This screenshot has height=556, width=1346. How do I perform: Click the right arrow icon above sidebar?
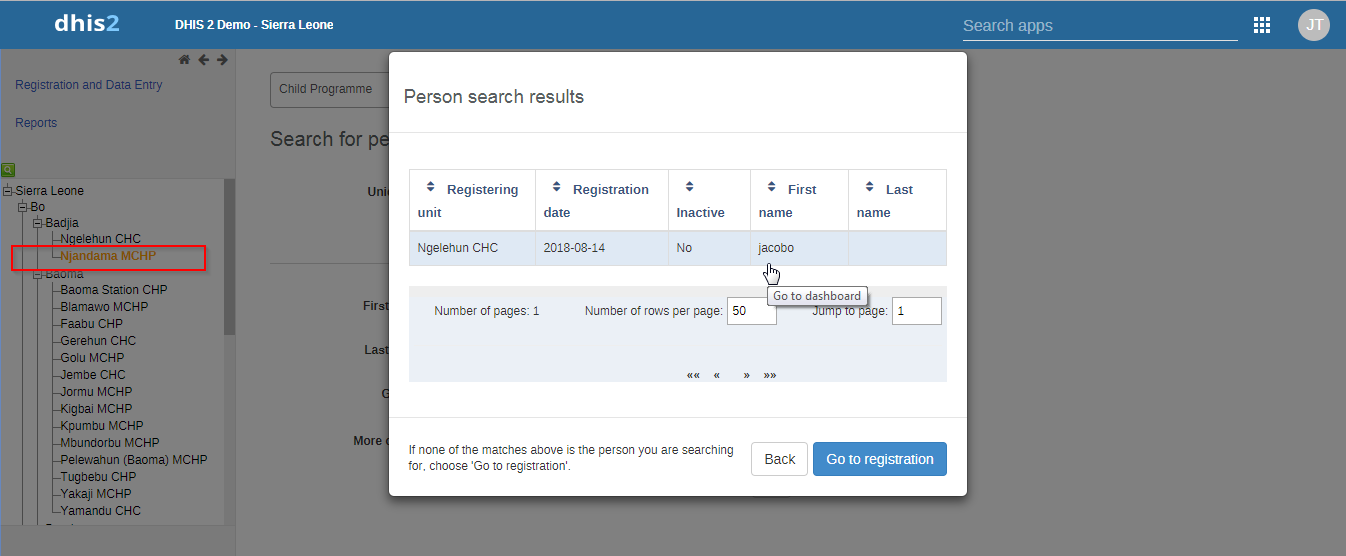tap(222, 60)
